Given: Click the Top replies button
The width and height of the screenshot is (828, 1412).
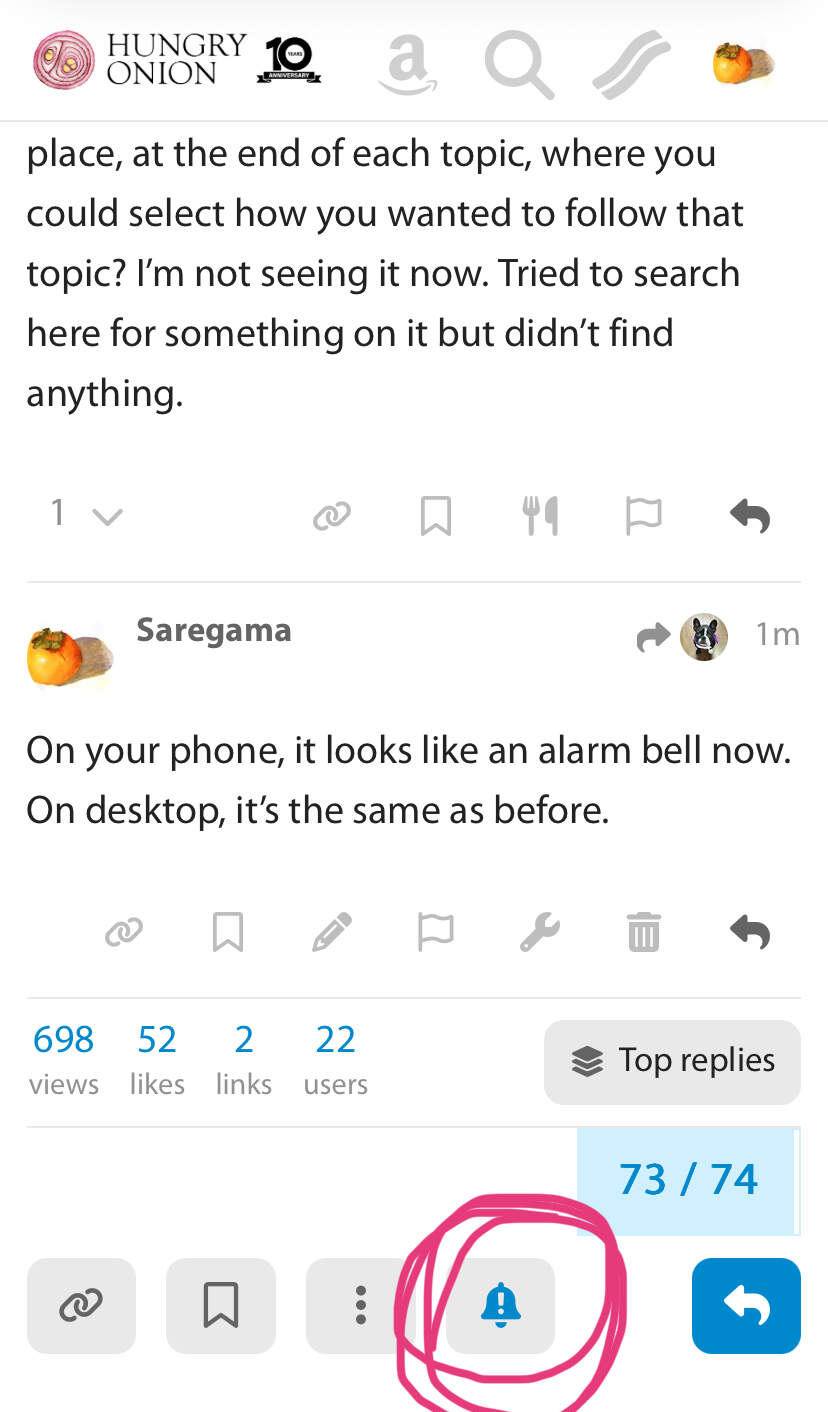Looking at the screenshot, I should click(x=672, y=1061).
